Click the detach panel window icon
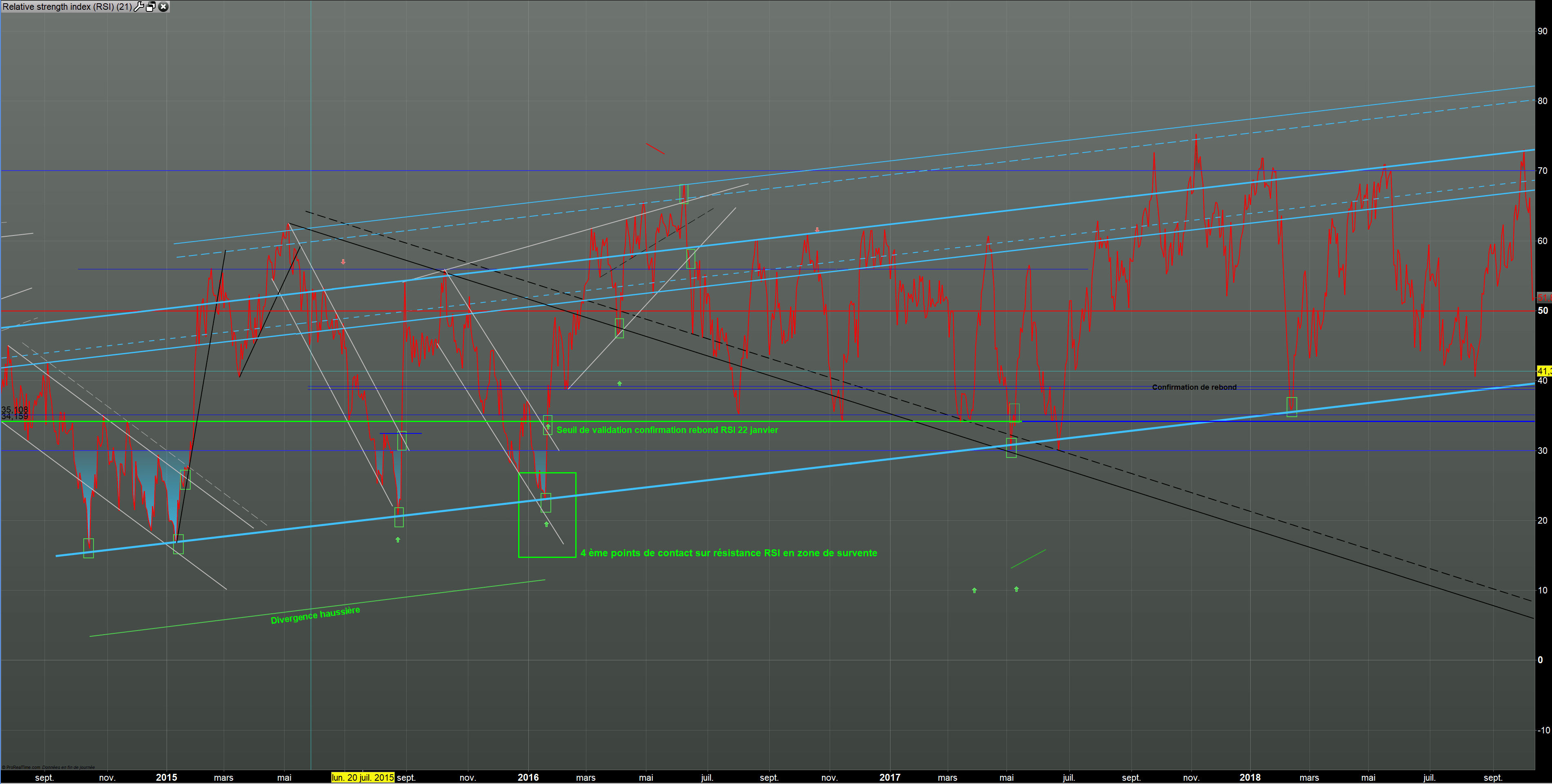Viewport: 1552px width, 784px height. (x=151, y=7)
